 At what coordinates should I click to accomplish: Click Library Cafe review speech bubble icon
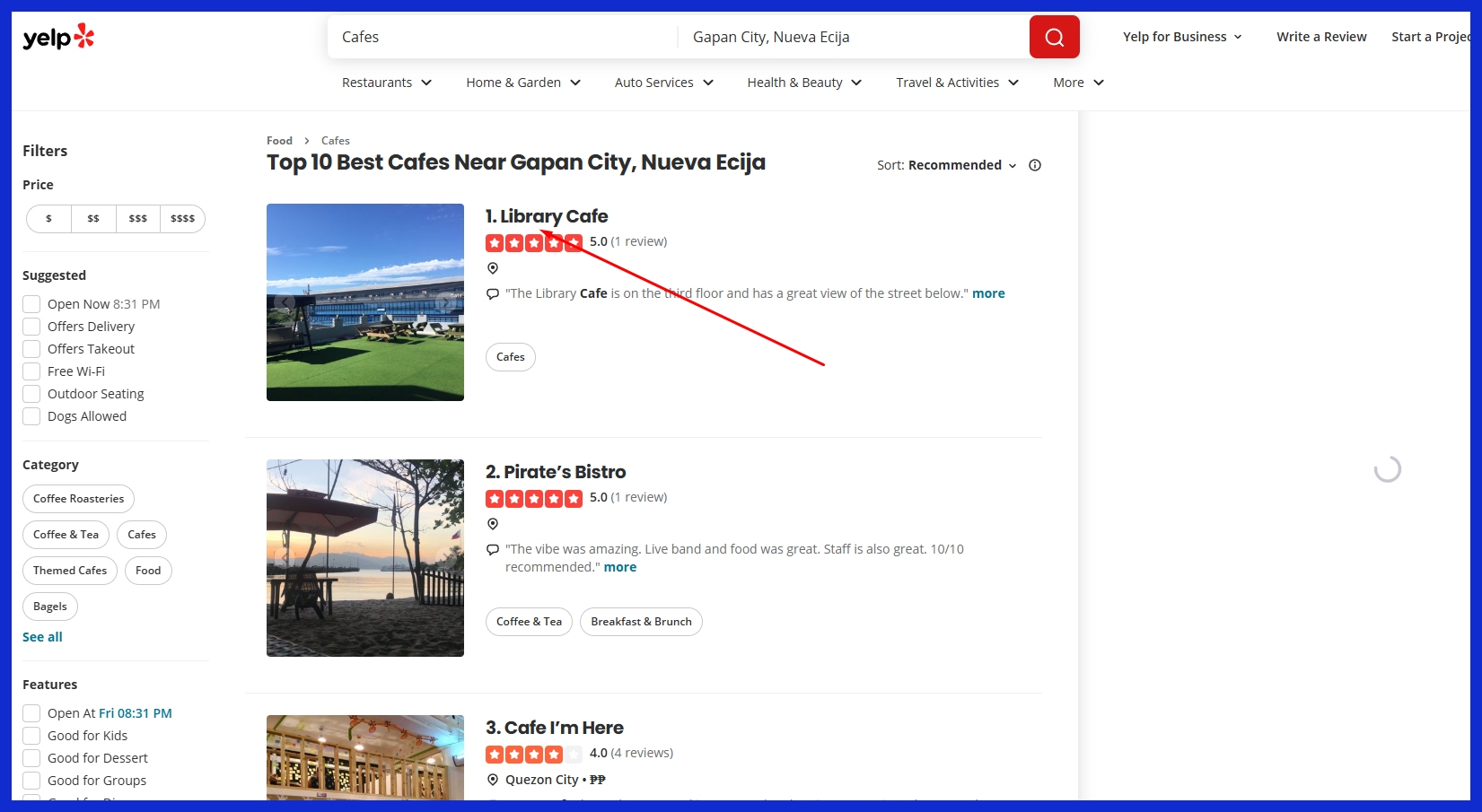tap(492, 294)
